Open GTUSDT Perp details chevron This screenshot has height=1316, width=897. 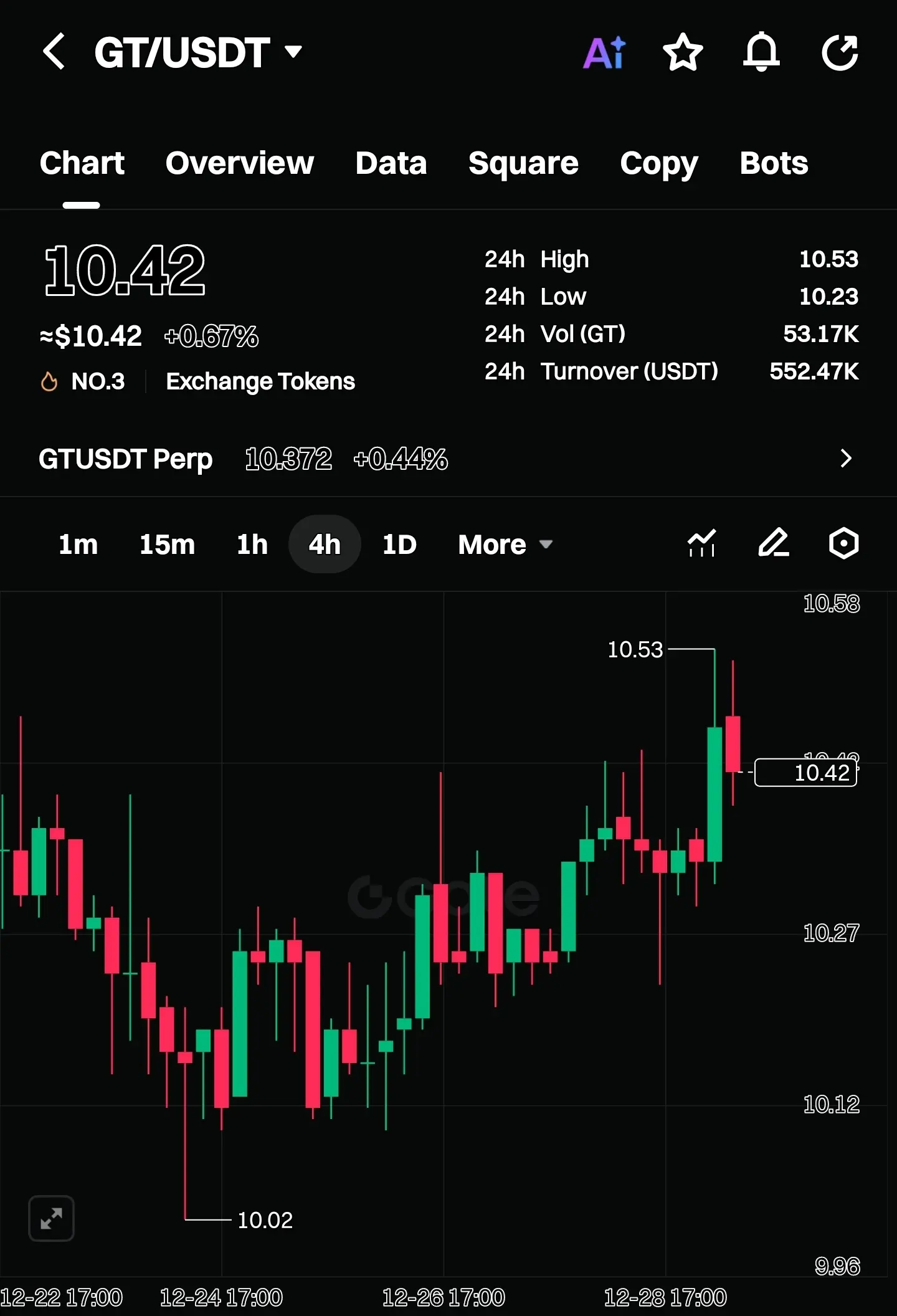point(845,459)
